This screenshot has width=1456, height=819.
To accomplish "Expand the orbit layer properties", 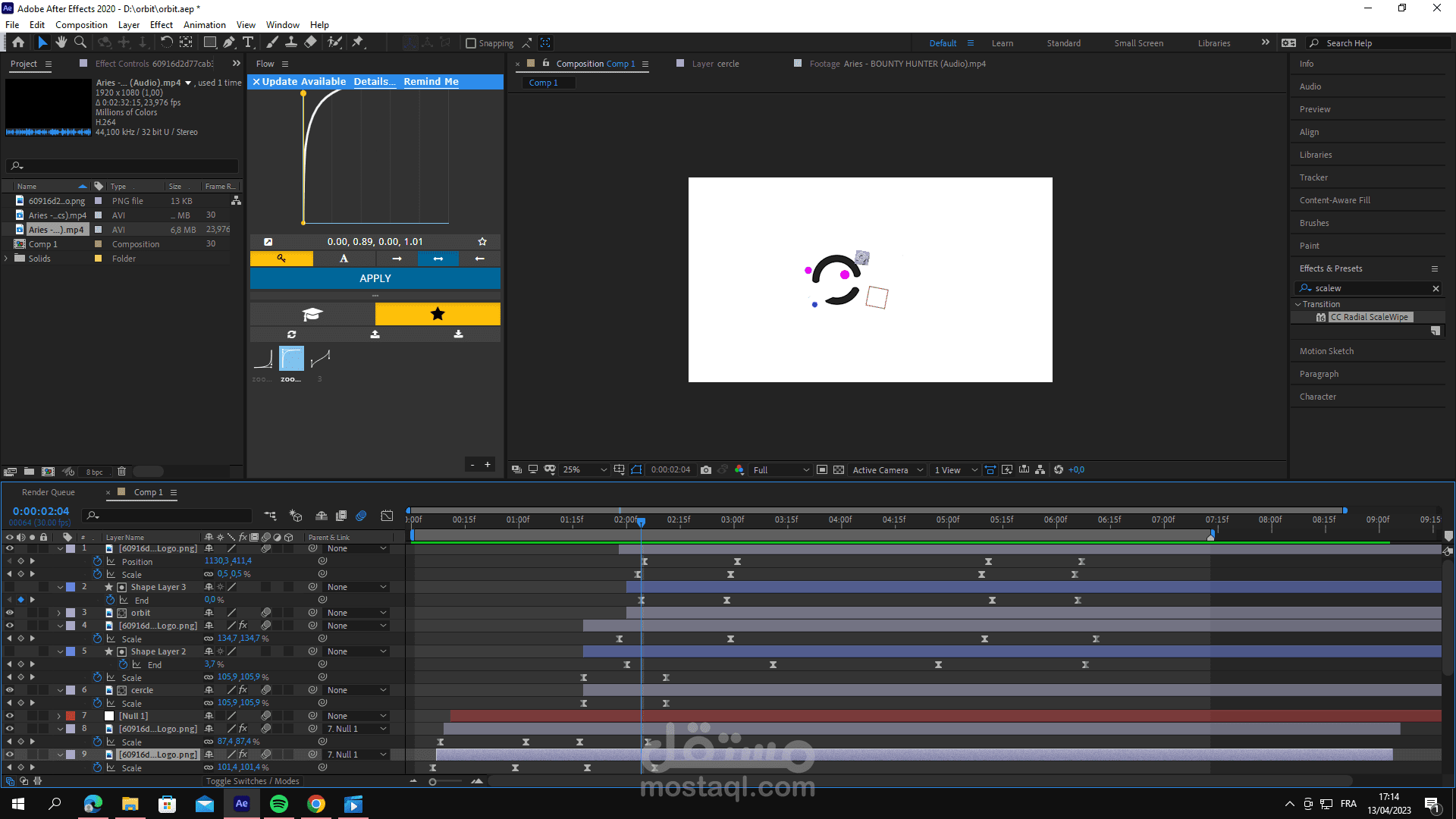I will [x=59, y=613].
